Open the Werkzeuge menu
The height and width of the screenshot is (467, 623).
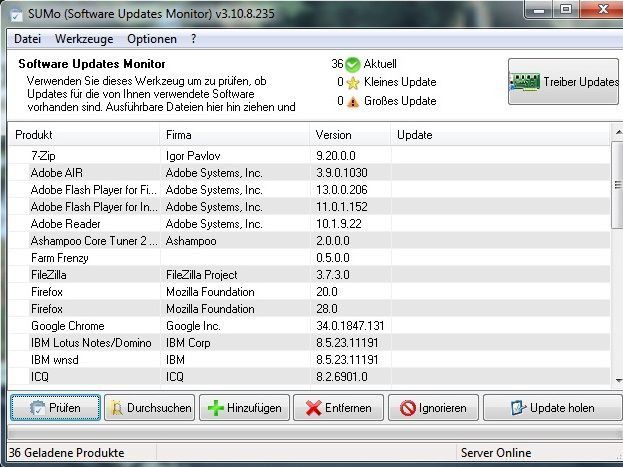pyautogui.click(x=84, y=39)
